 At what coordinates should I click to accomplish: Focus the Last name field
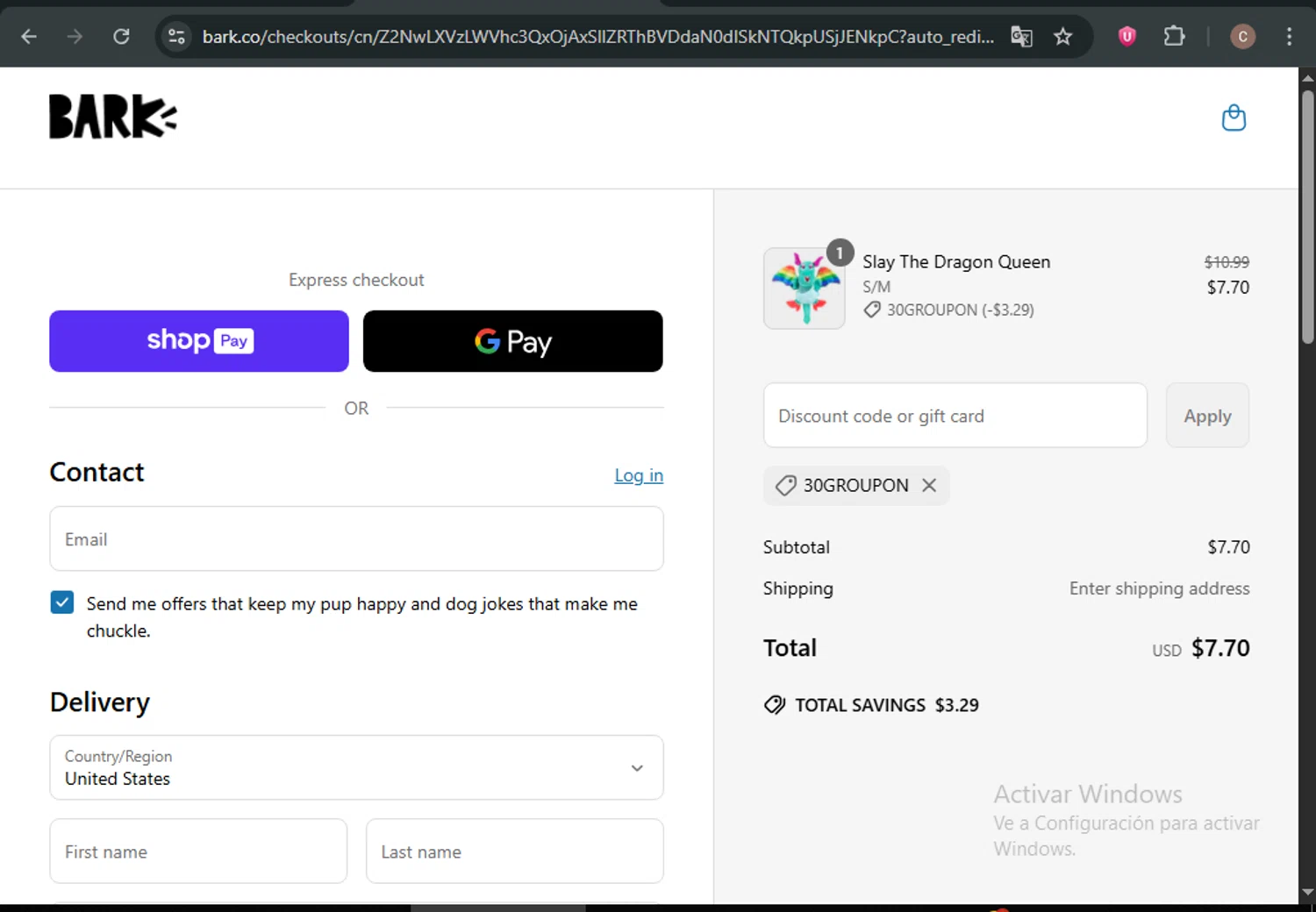pyautogui.click(x=514, y=851)
